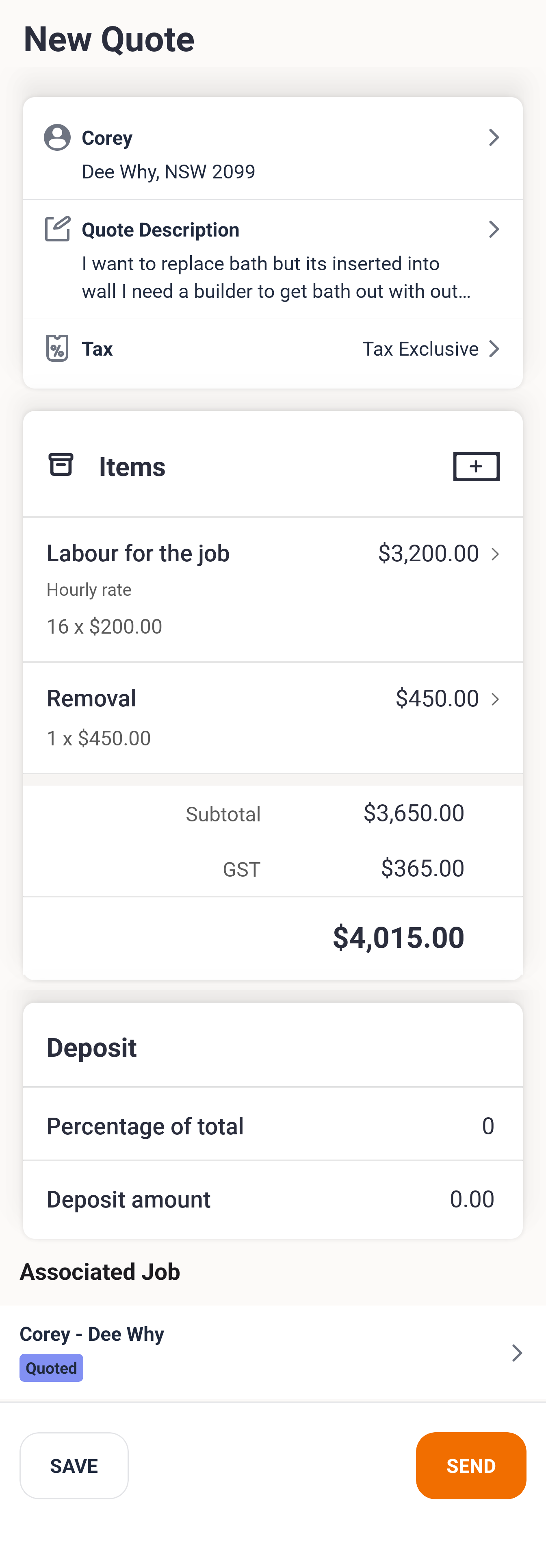
Task: Click the Quoted status badge
Action: [x=51, y=1368]
